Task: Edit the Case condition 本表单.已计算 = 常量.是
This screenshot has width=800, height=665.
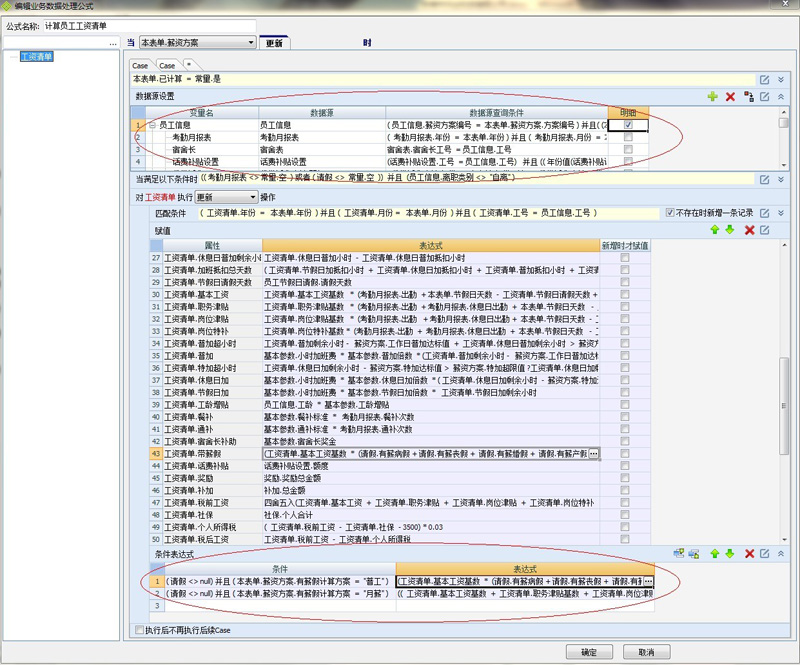Action: pyautogui.click(x=764, y=80)
